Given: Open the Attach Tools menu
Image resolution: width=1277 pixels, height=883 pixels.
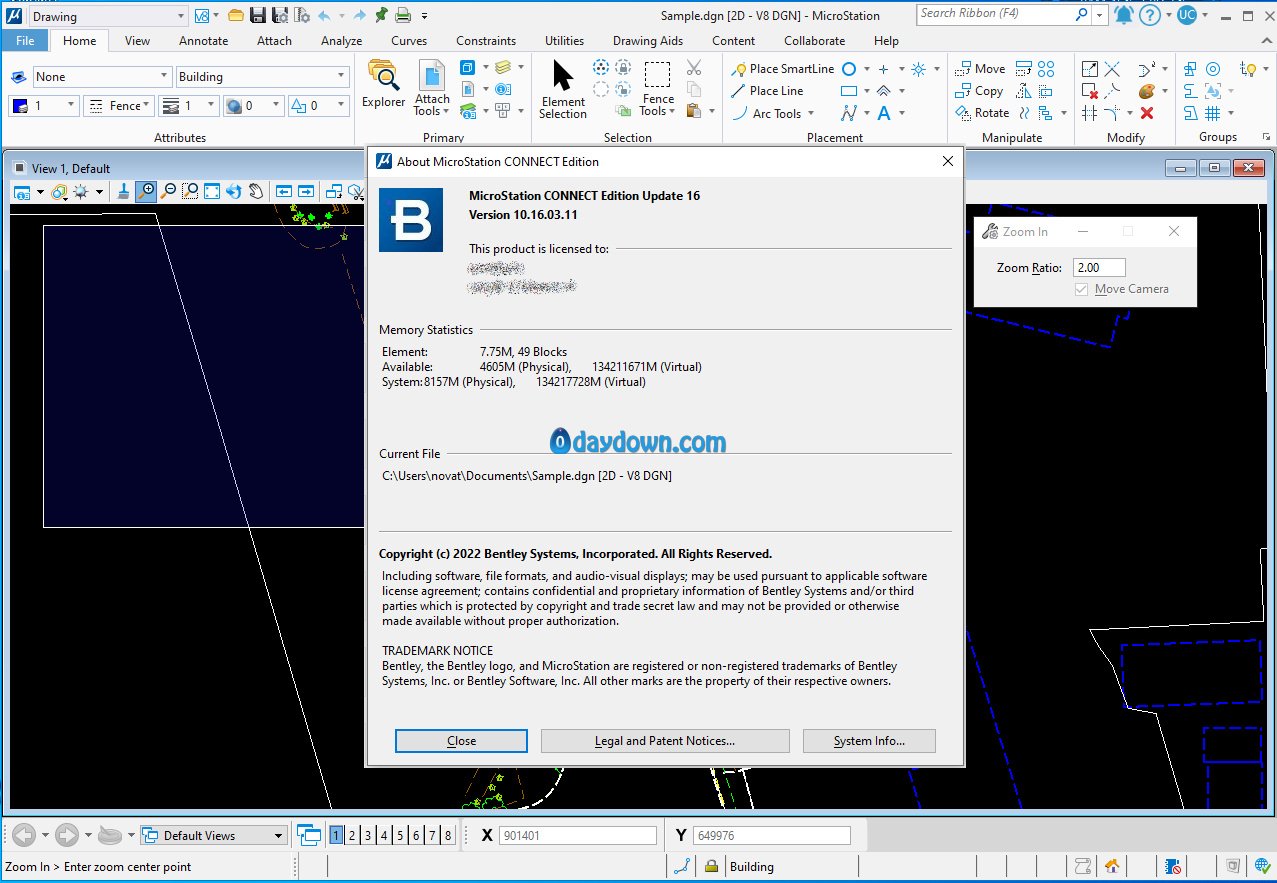Looking at the screenshot, I should coord(432,88).
